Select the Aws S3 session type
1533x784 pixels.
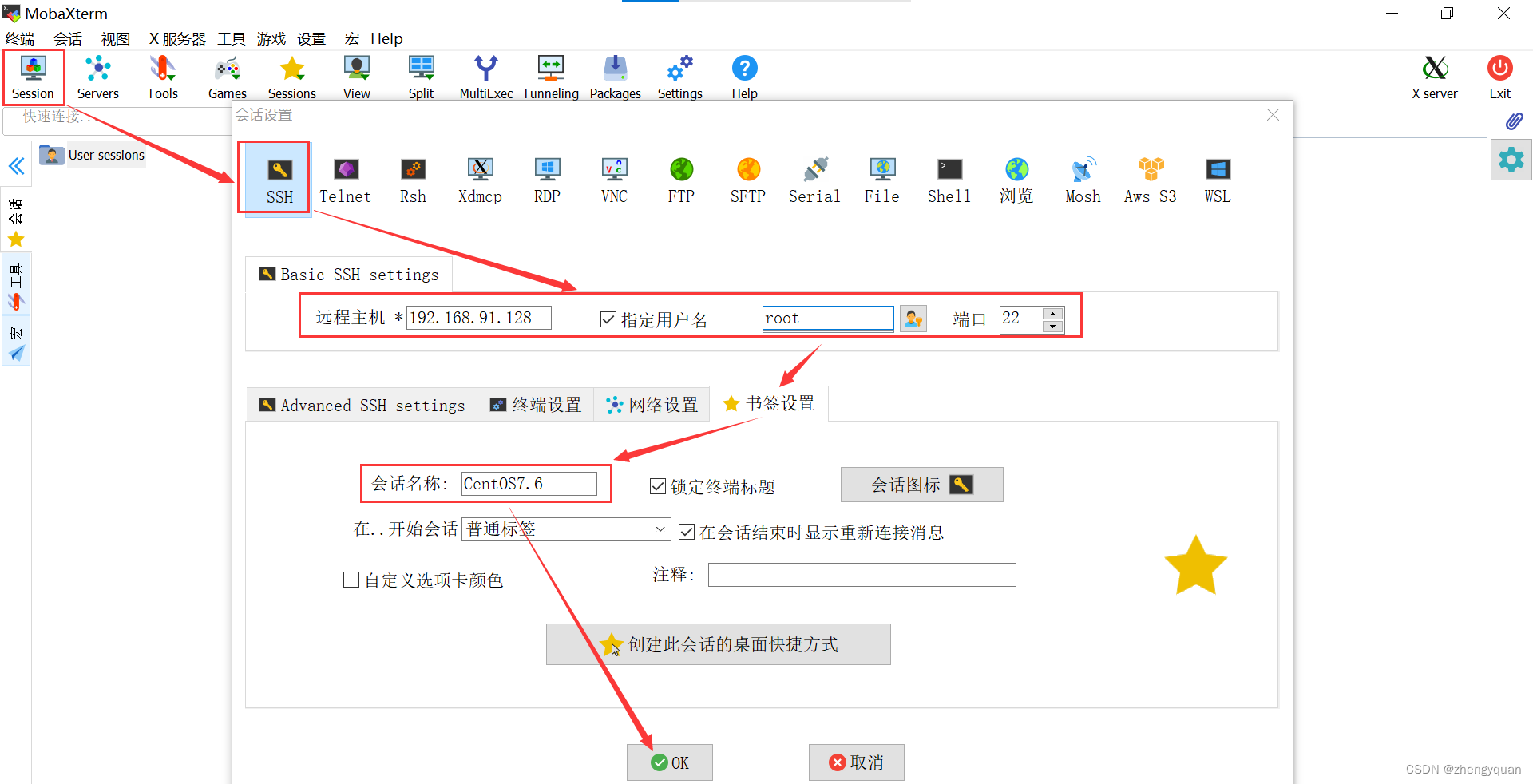[1151, 180]
